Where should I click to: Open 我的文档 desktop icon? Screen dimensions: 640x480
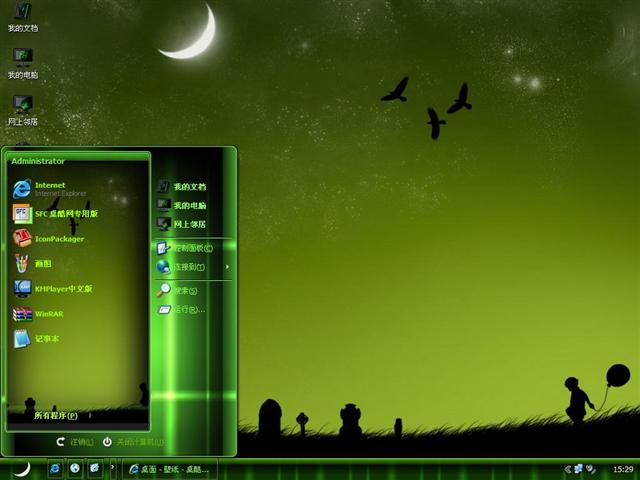(x=23, y=17)
